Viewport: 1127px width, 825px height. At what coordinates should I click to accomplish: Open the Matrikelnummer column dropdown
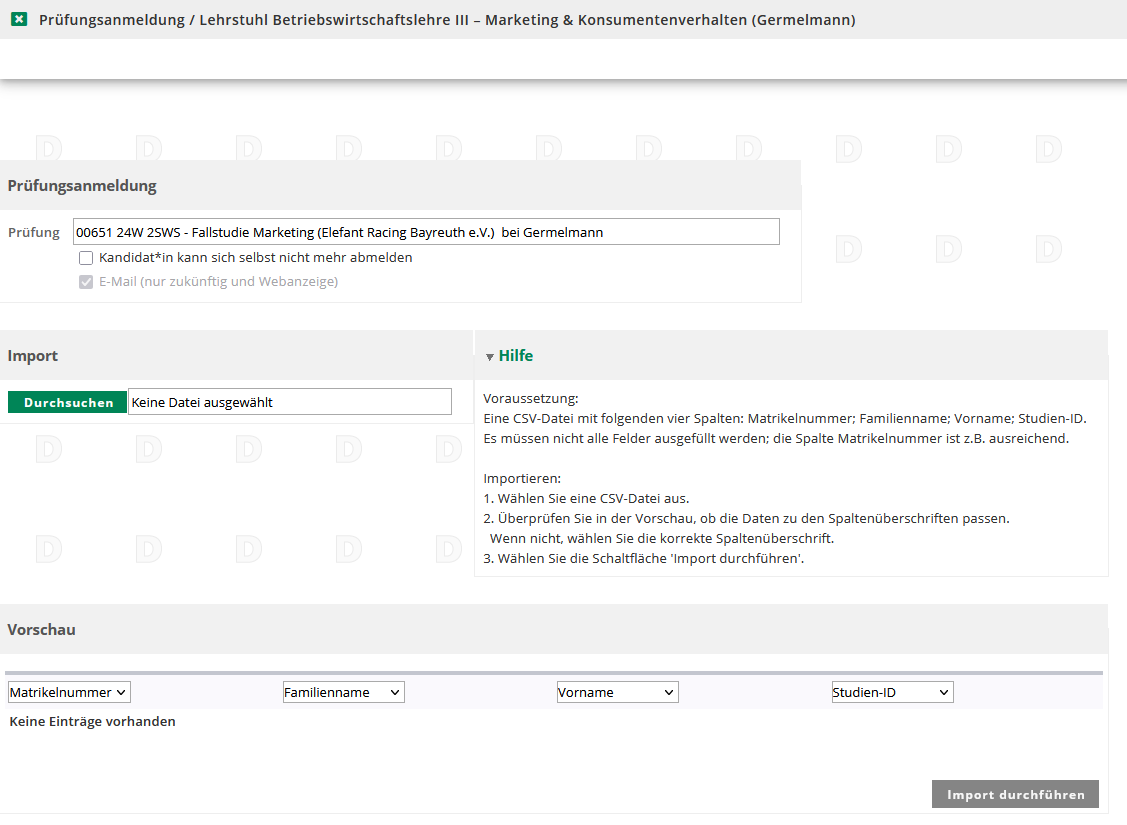69,692
